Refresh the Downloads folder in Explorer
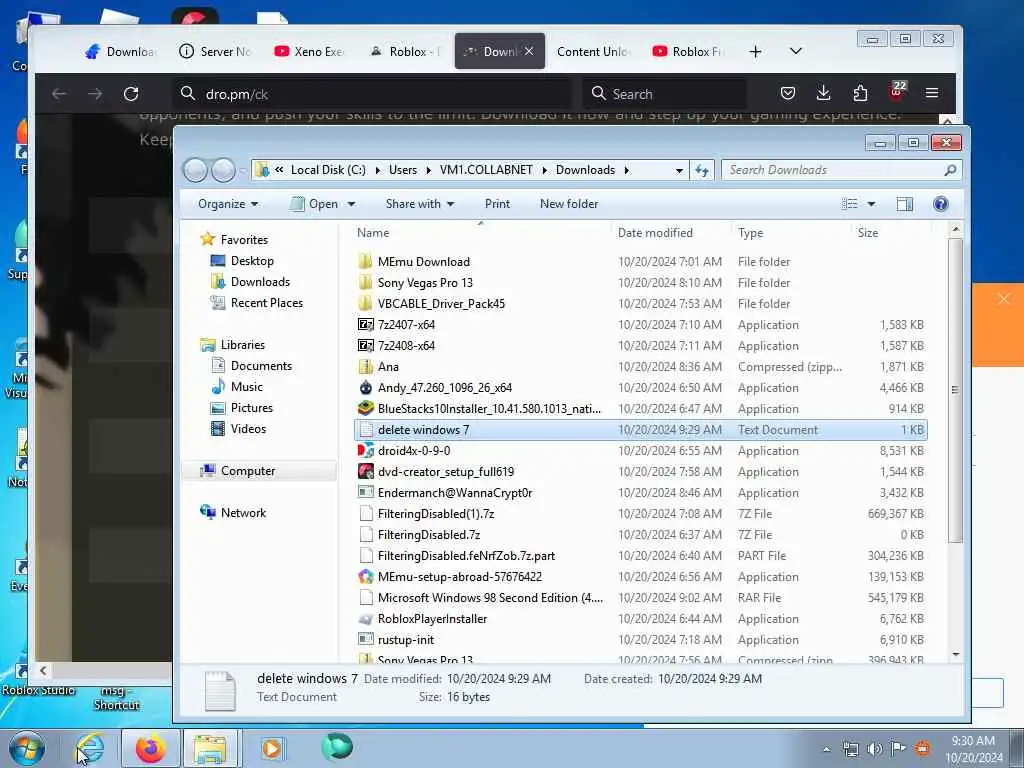This screenshot has height=768, width=1024. coord(702,170)
